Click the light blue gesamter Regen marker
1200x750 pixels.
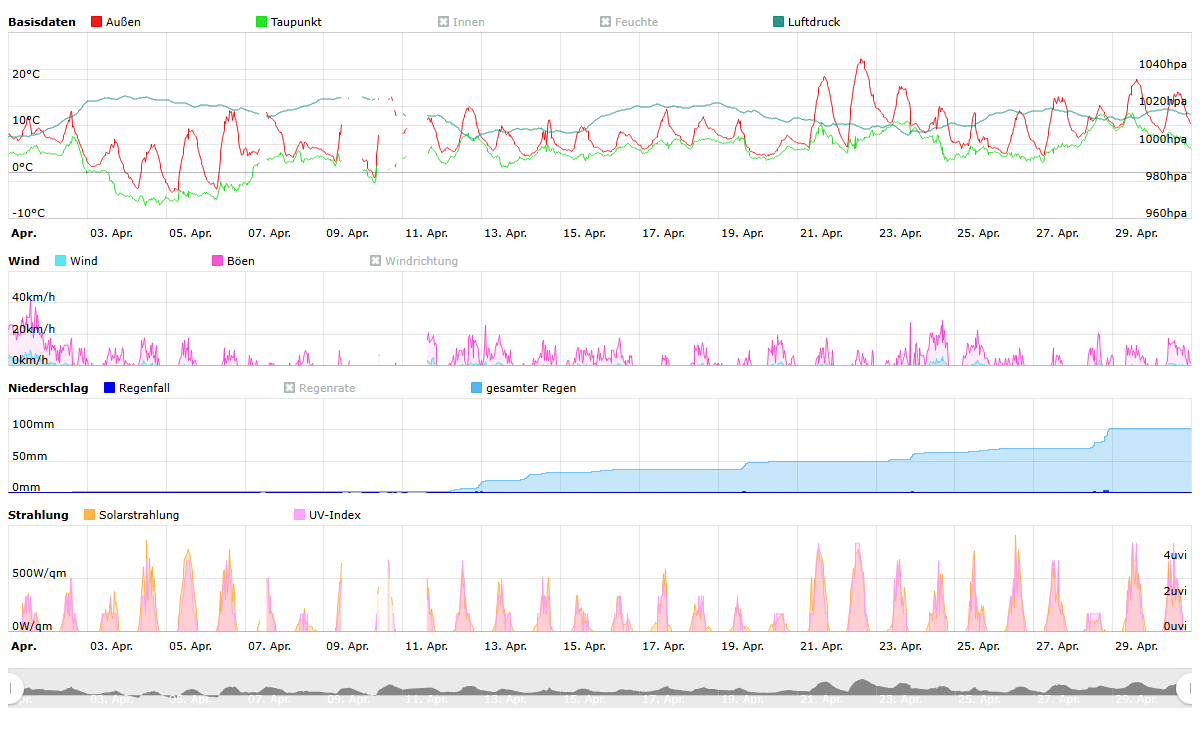477,388
